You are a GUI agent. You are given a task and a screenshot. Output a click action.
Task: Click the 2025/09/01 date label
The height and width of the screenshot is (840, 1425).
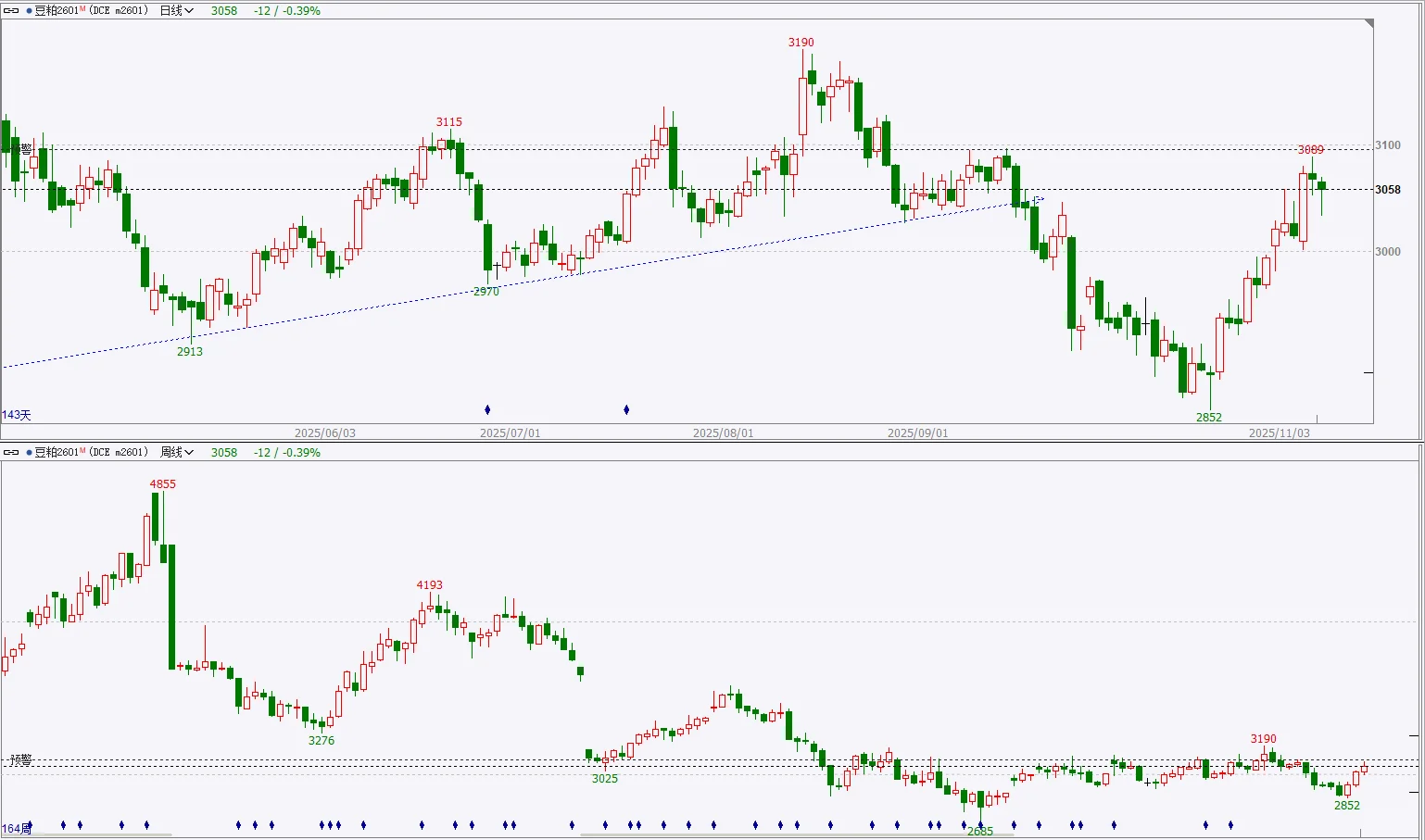click(x=918, y=433)
